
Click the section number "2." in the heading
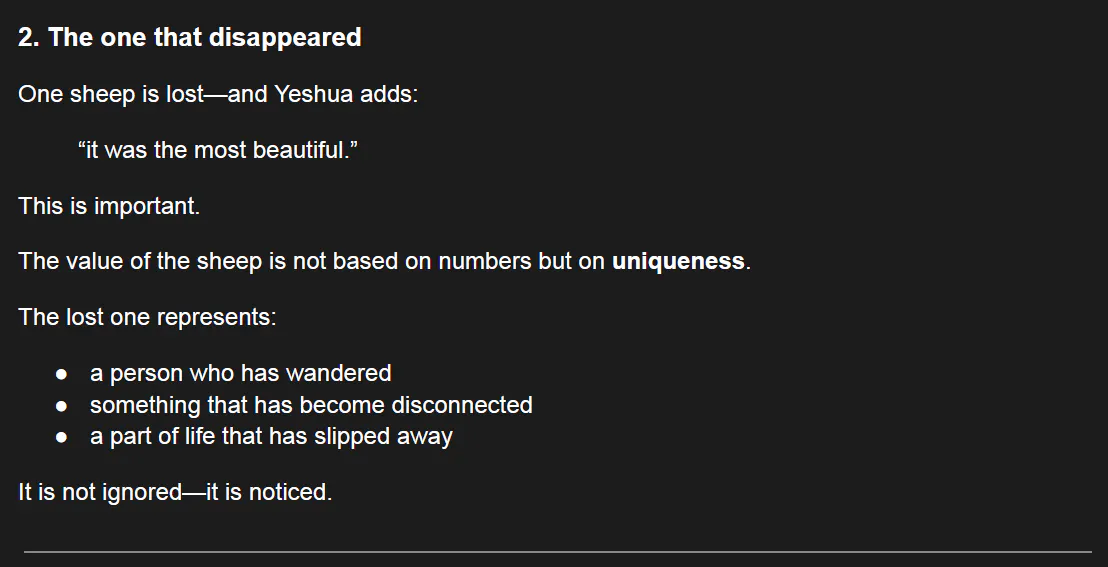[x=28, y=38]
